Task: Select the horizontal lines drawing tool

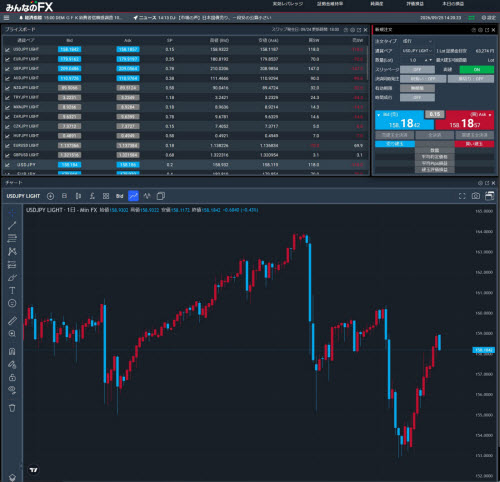Action: (12, 238)
